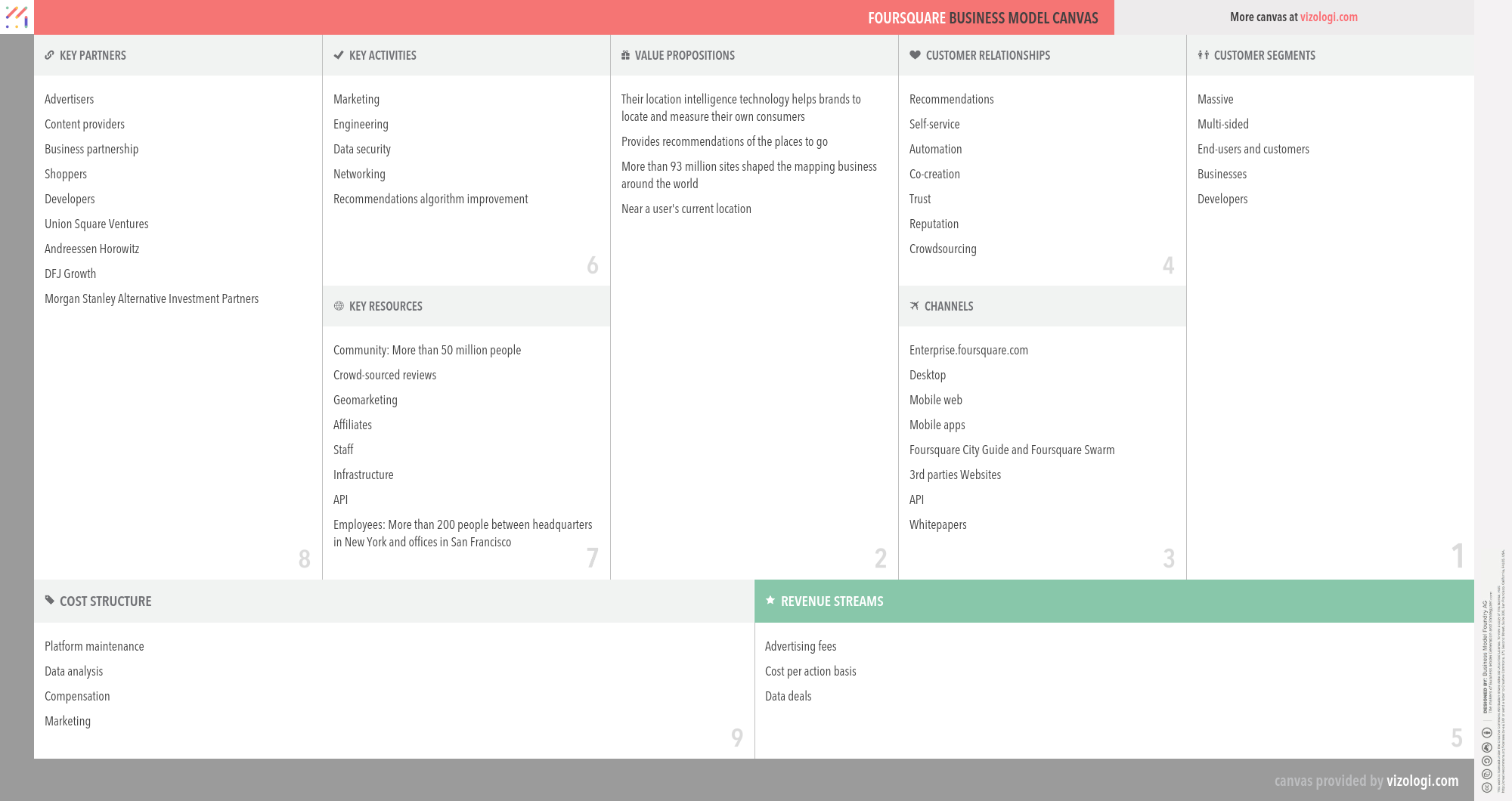The width and height of the screenshot is (1512, 801).
Task: Click 'Recommendations algorithm improvement' entry
Action: point(431,199)
